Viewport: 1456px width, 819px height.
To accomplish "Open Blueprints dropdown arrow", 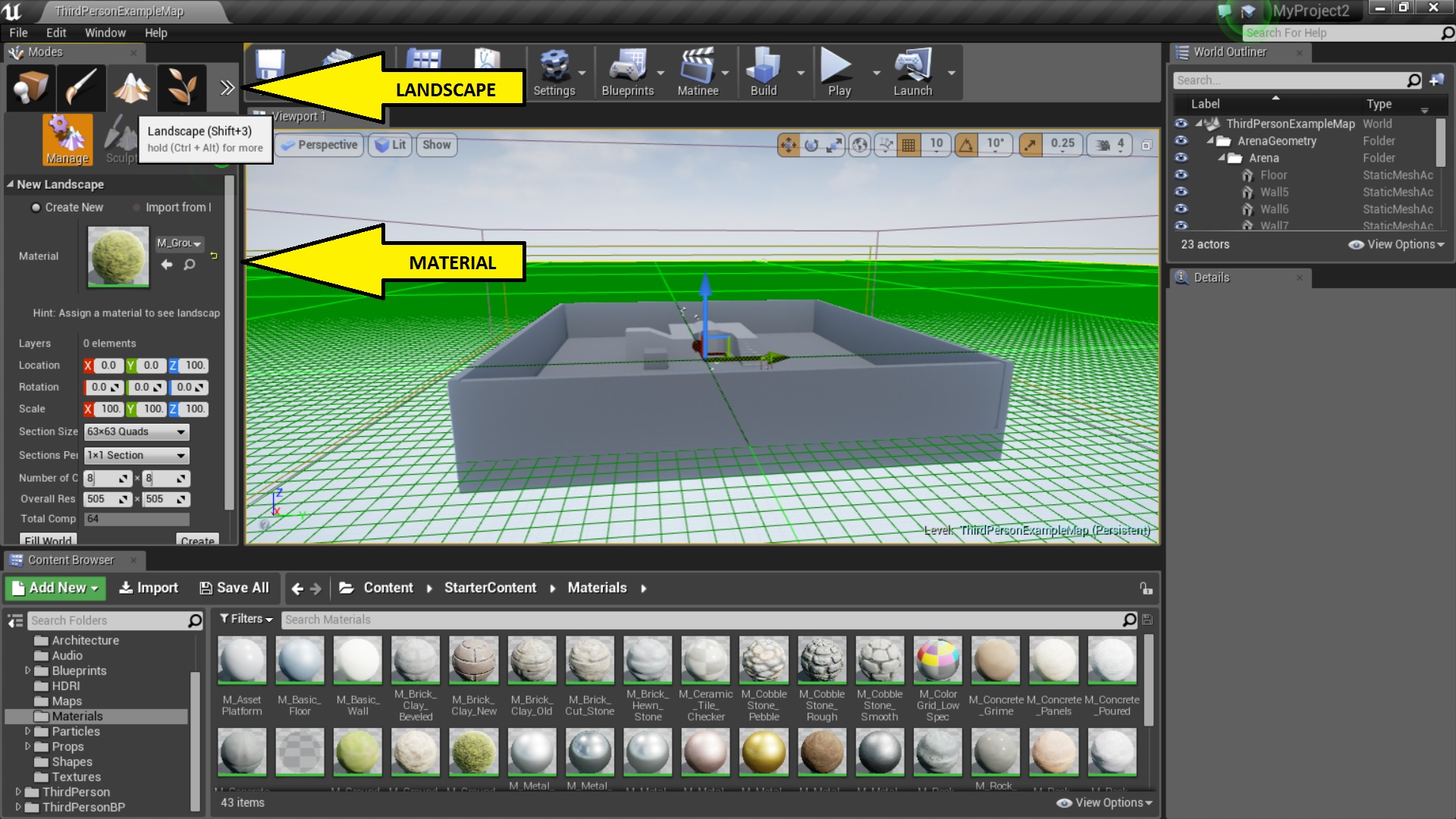I will coord(661,73).
